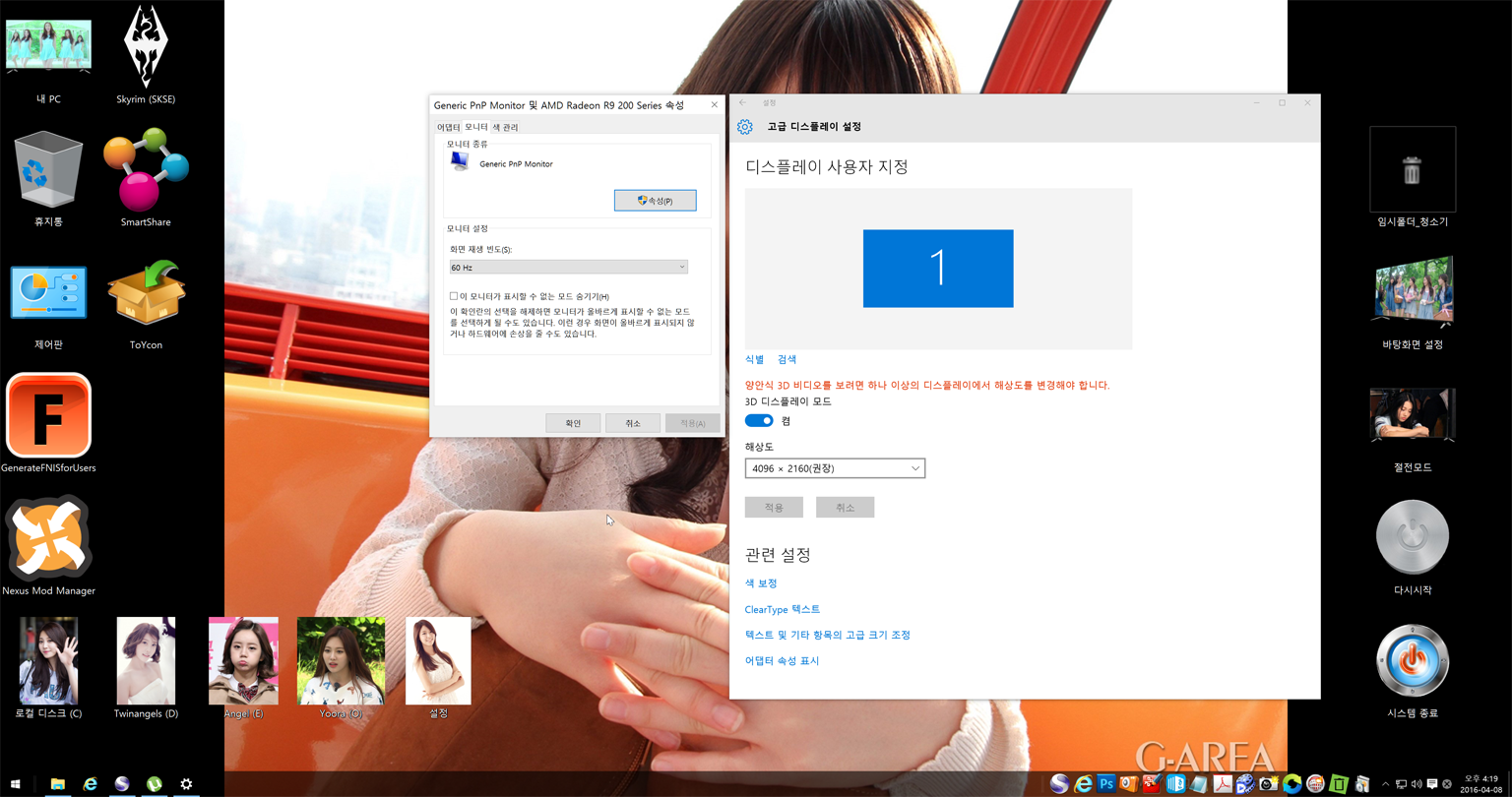Viewport: 1512px width, 797px height.
Task: Switch to the 모니터 tab
Action: click(476, 127)
